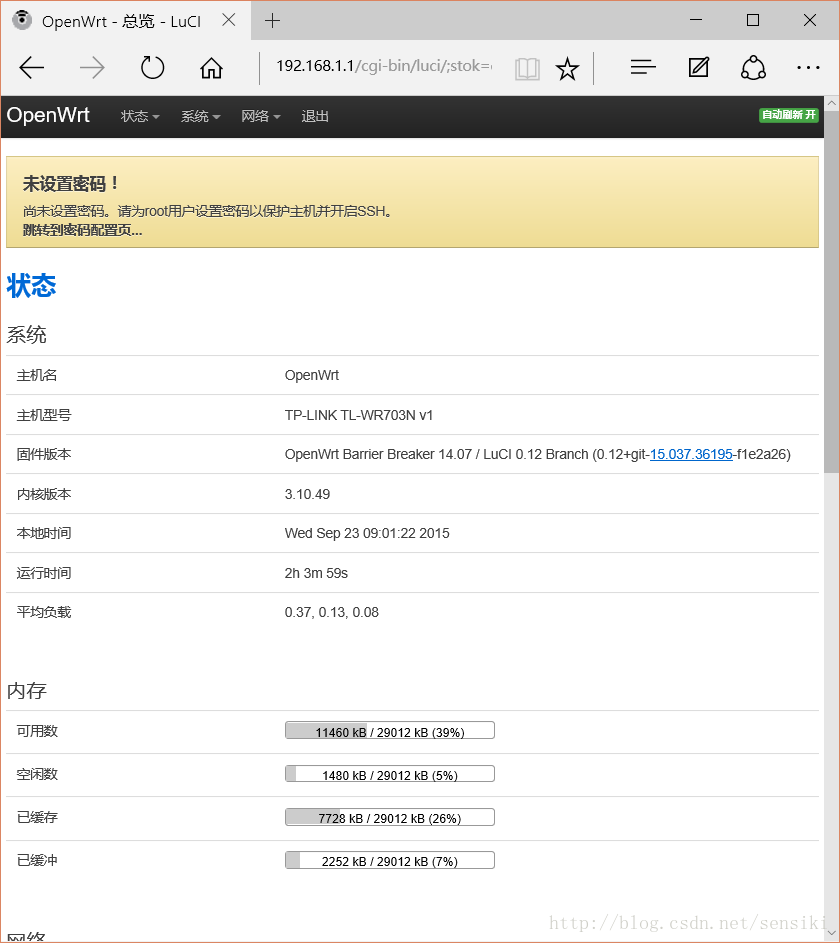Open reading view book icon

pos(527,69)
